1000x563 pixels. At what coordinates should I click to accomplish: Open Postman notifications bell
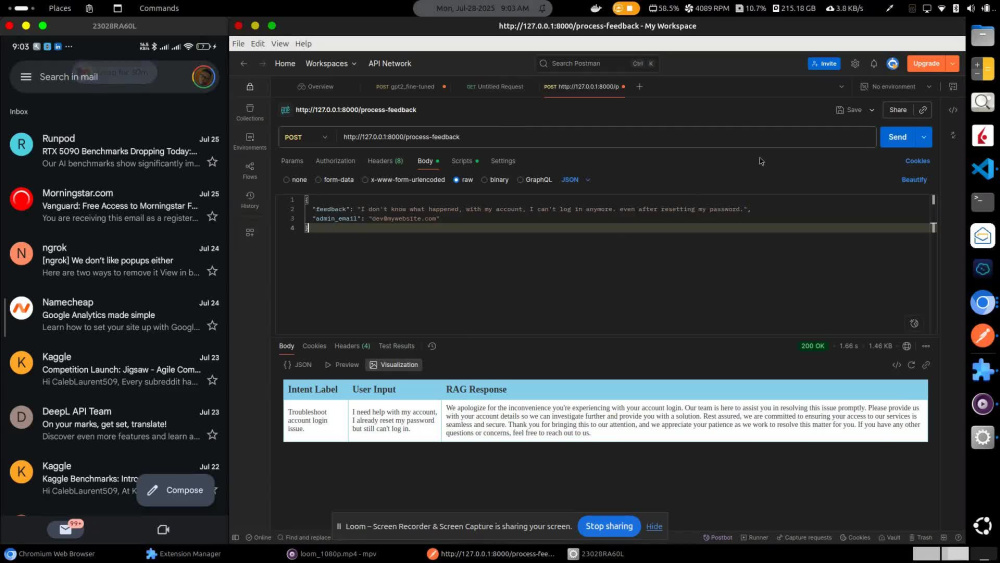(874, 64)
